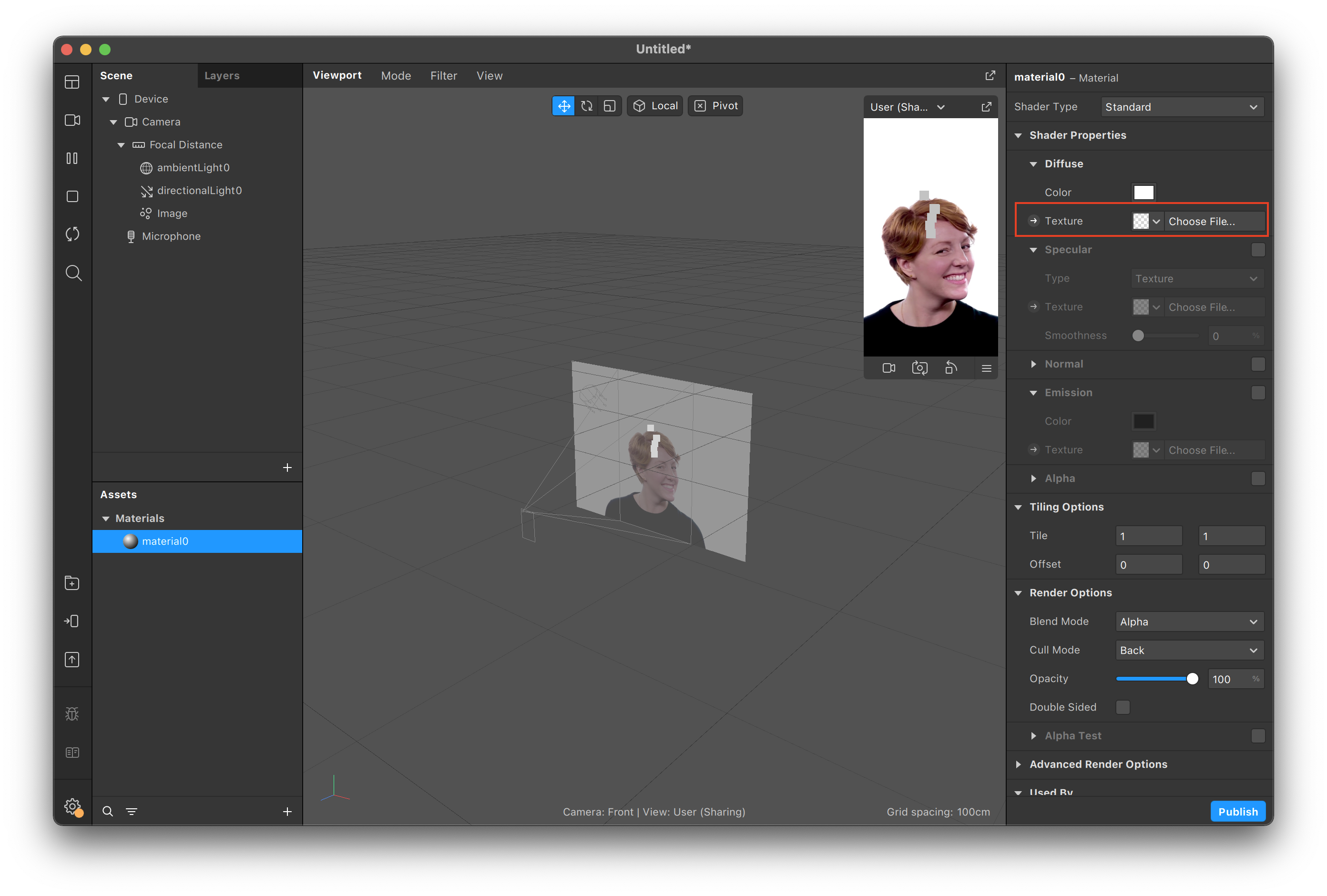The image size is (1327, 896).
Task: Click the capture photo icon in simulator
Action: point(919,368)
